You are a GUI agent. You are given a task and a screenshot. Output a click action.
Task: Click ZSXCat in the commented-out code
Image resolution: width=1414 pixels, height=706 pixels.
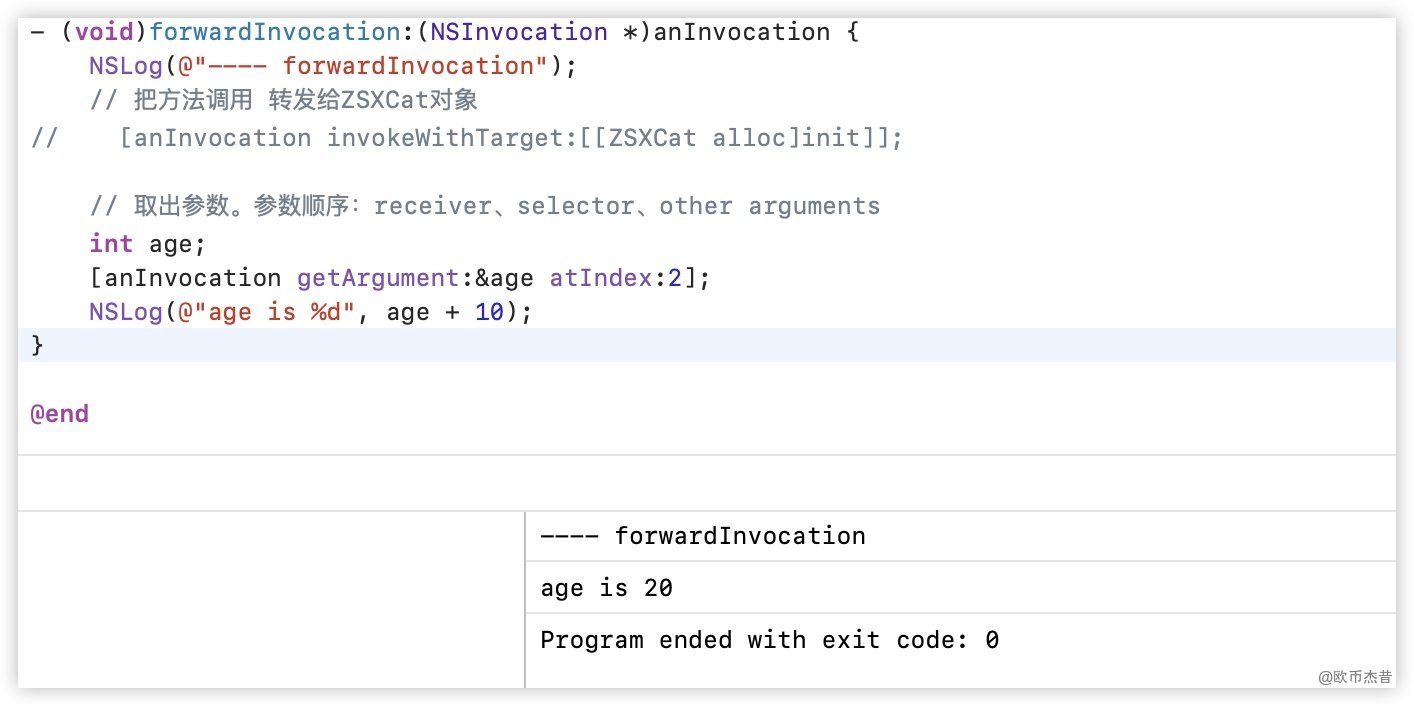click(652, 137)
